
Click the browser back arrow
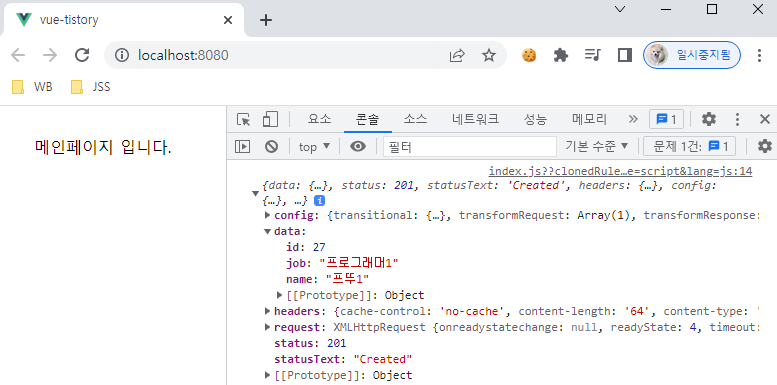click(x=18, y=55)
